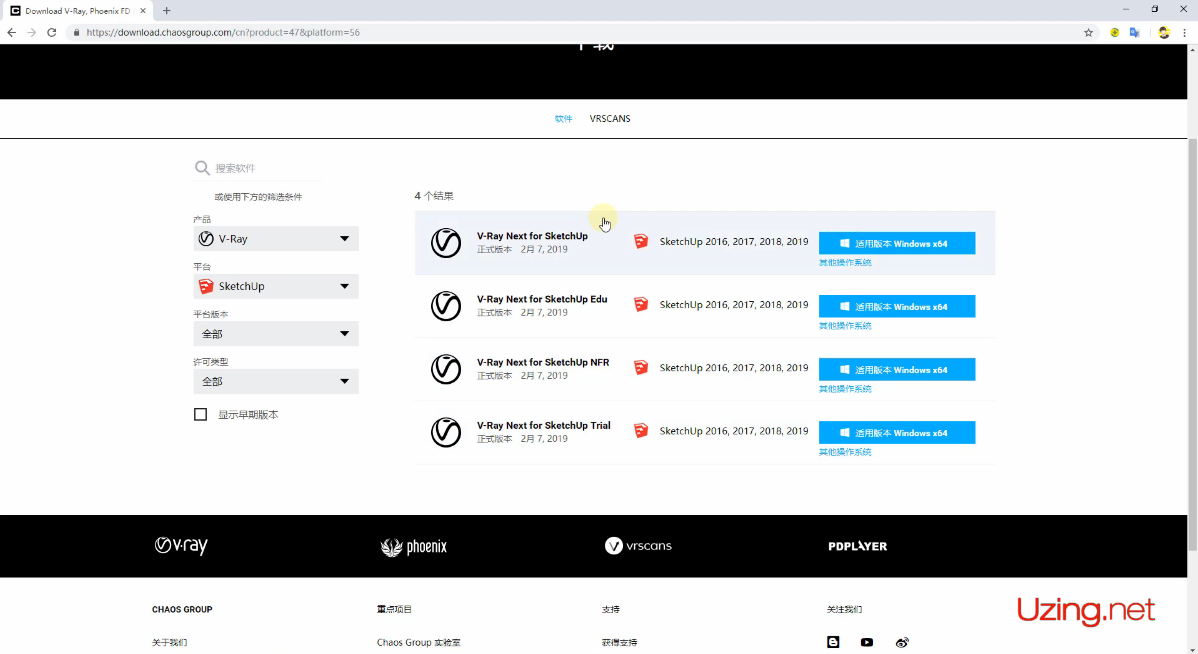Open 其他操作系统 link under first result
Image resolution: width=1198 pixels, height=654 pixels.
[x=845, y=262]
